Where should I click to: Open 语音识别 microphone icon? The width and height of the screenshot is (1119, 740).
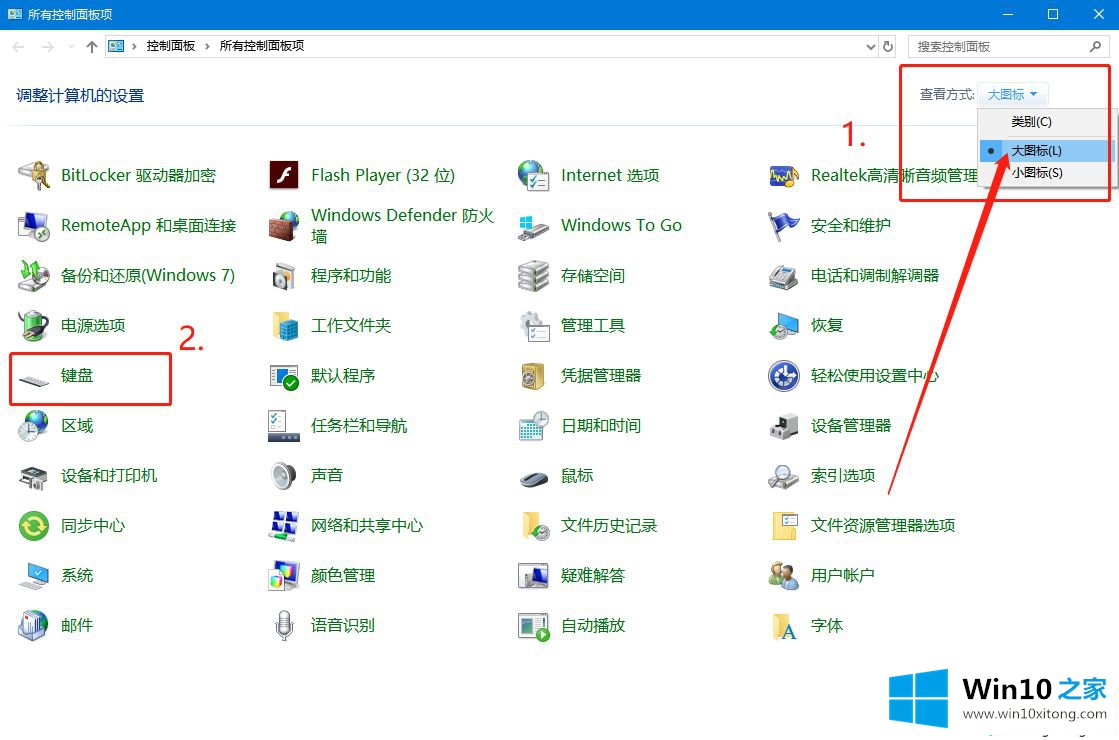(284, 626)
